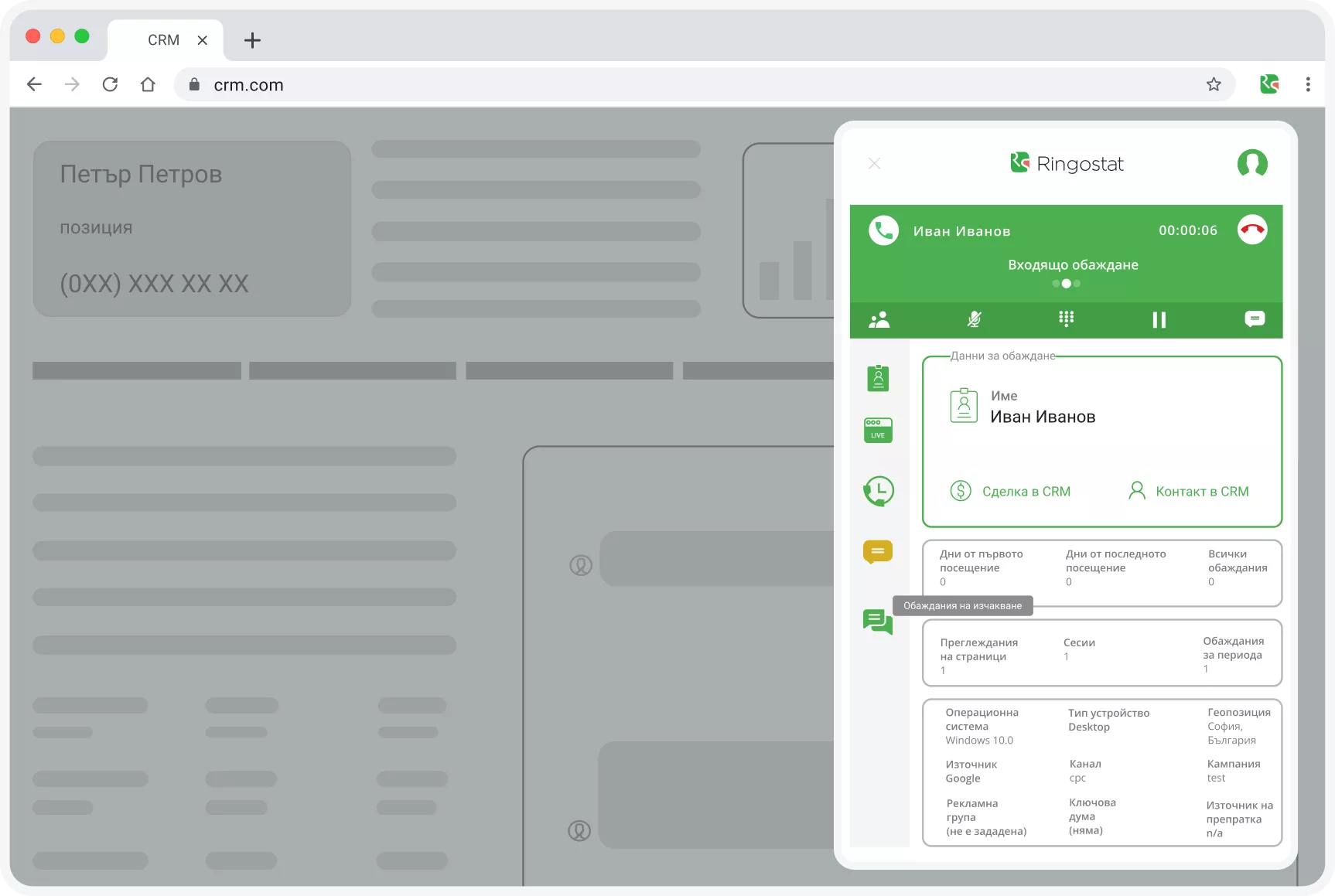The image size is (1335, 896).
Task: Click the contact badge icon next to Име
Action: [964, 405]
